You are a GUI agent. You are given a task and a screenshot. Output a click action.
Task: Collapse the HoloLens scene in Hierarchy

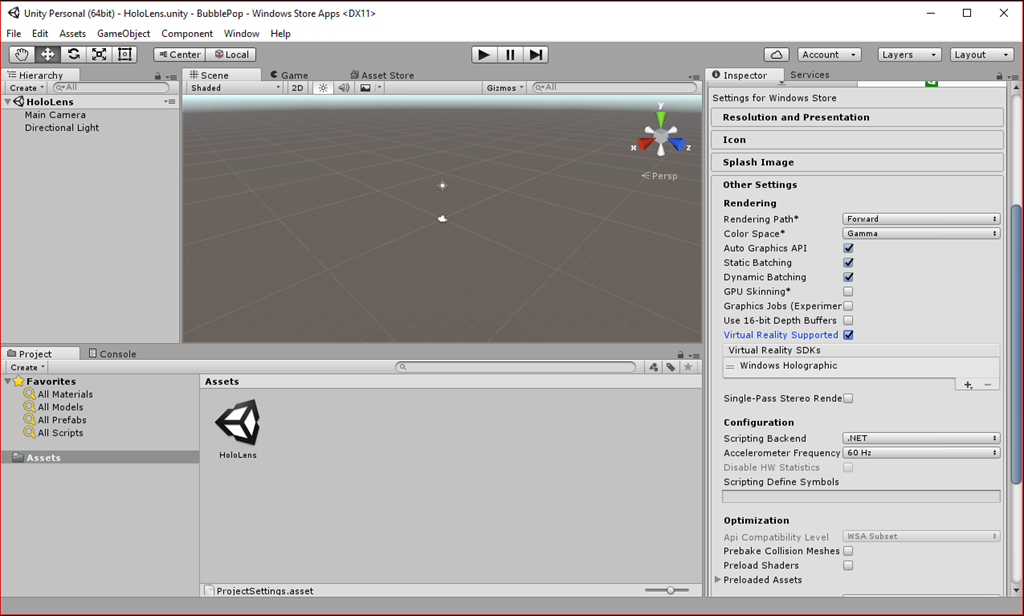[8, 101]
